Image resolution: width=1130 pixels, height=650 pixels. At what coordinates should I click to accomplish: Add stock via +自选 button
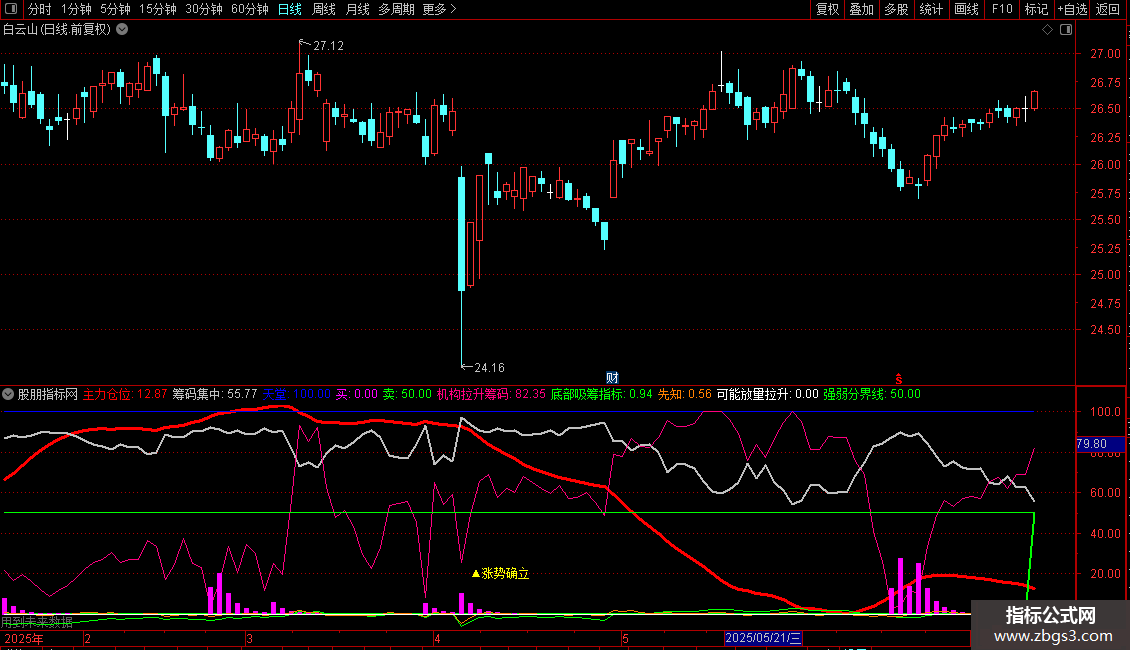point(1072,9)
